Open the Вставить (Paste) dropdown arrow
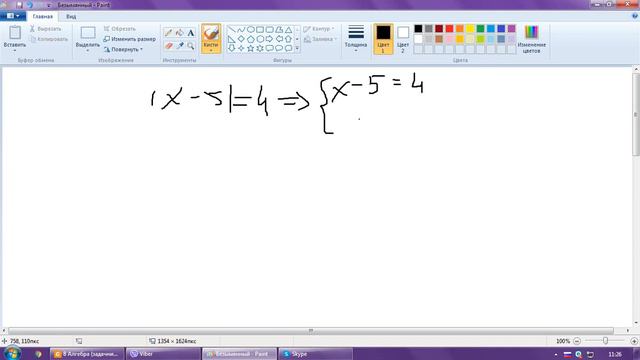The height and width of the screenshot is (360, 640). 15,51
